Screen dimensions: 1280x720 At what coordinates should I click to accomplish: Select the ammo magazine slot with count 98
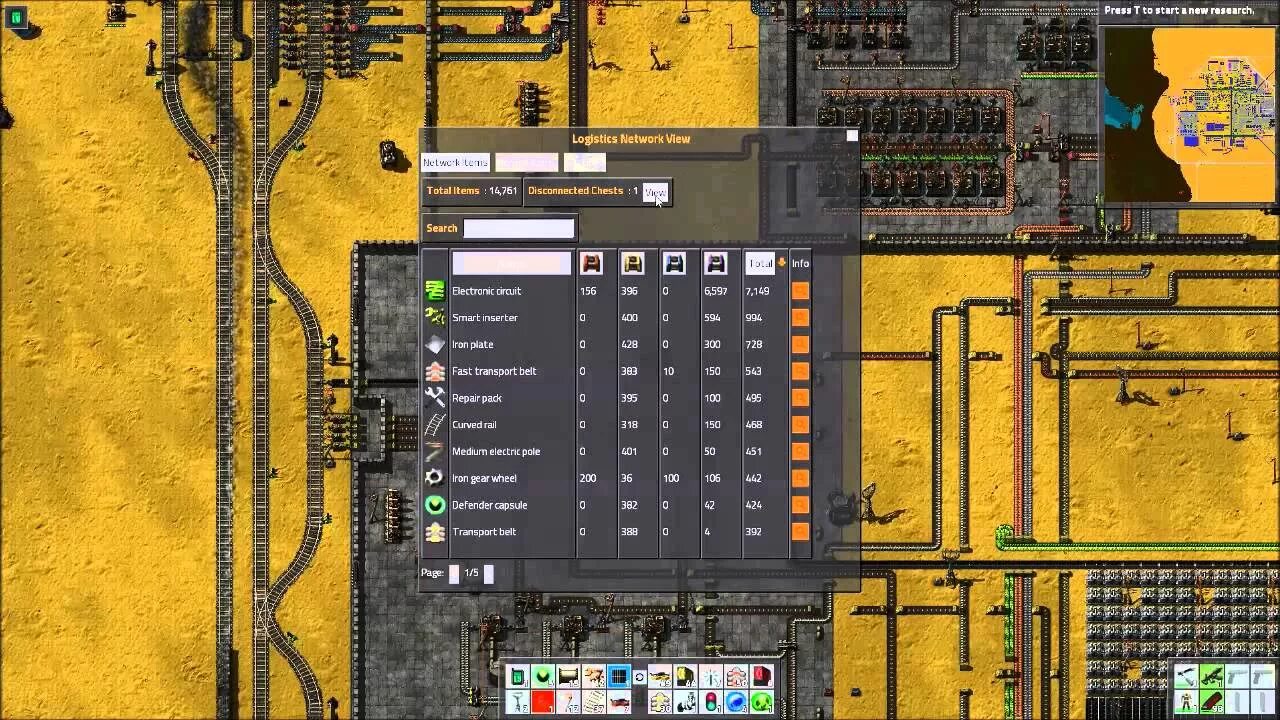click(x=1212, y=702)
